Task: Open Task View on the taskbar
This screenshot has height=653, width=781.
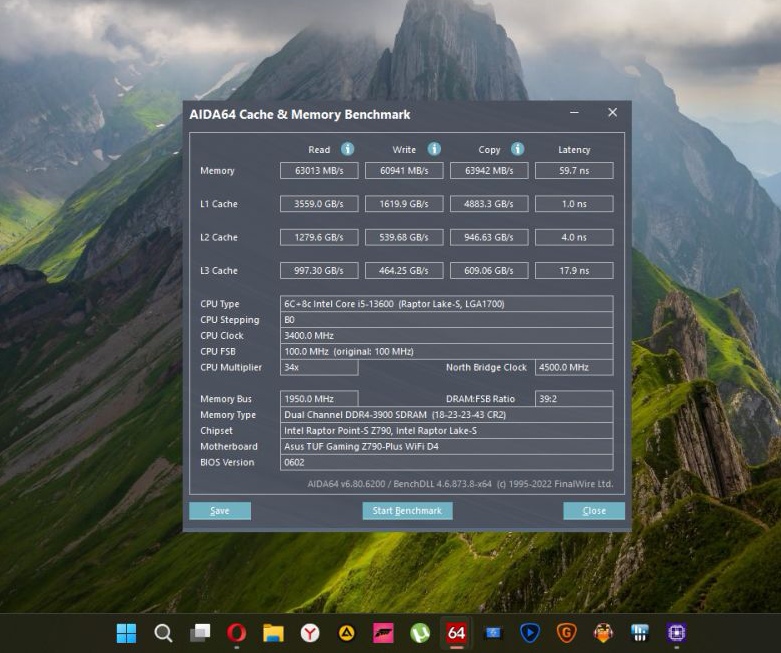Action: point(200,633)
